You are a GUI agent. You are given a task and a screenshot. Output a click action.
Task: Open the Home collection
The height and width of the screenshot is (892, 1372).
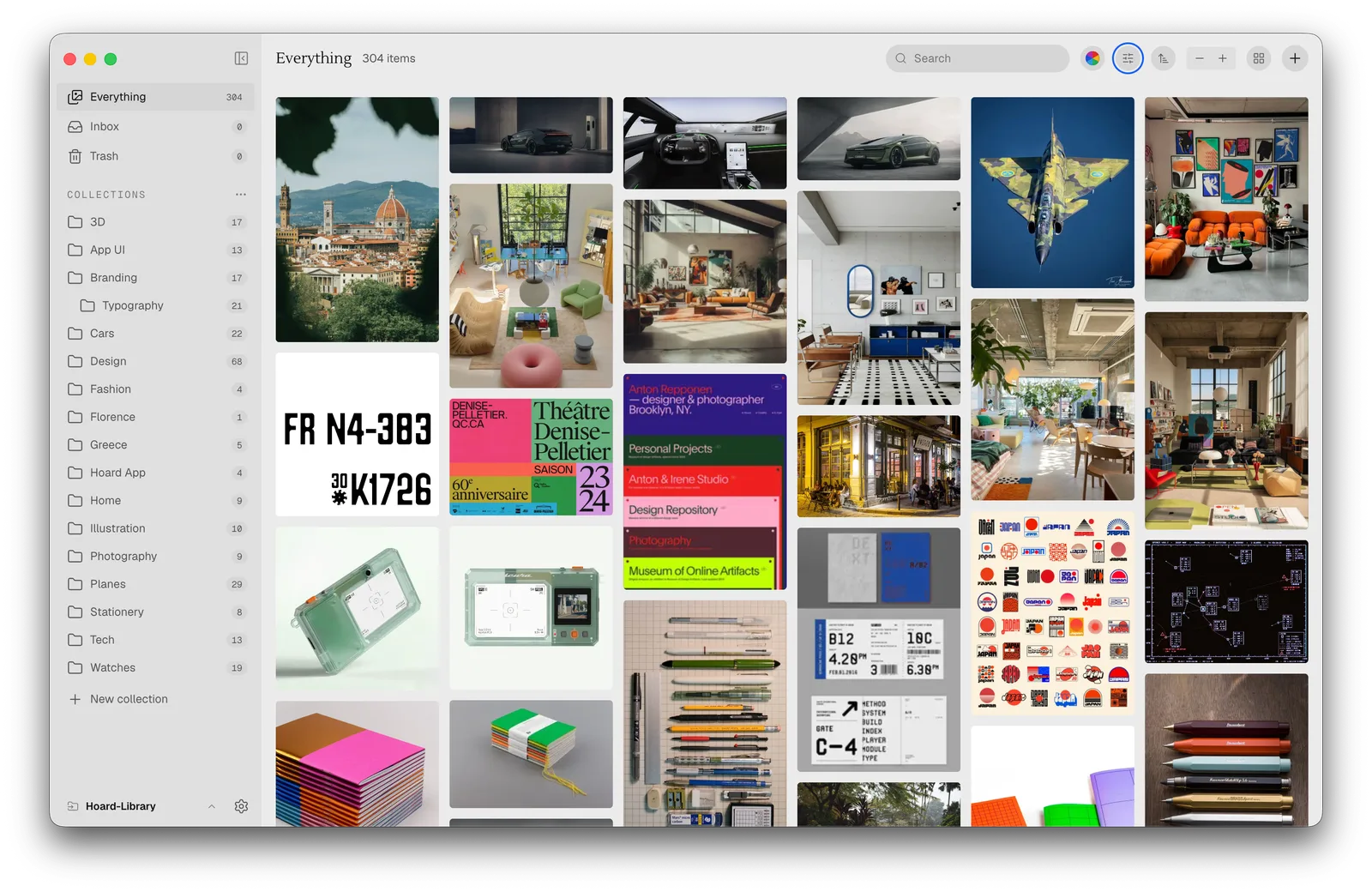(156, 501)
